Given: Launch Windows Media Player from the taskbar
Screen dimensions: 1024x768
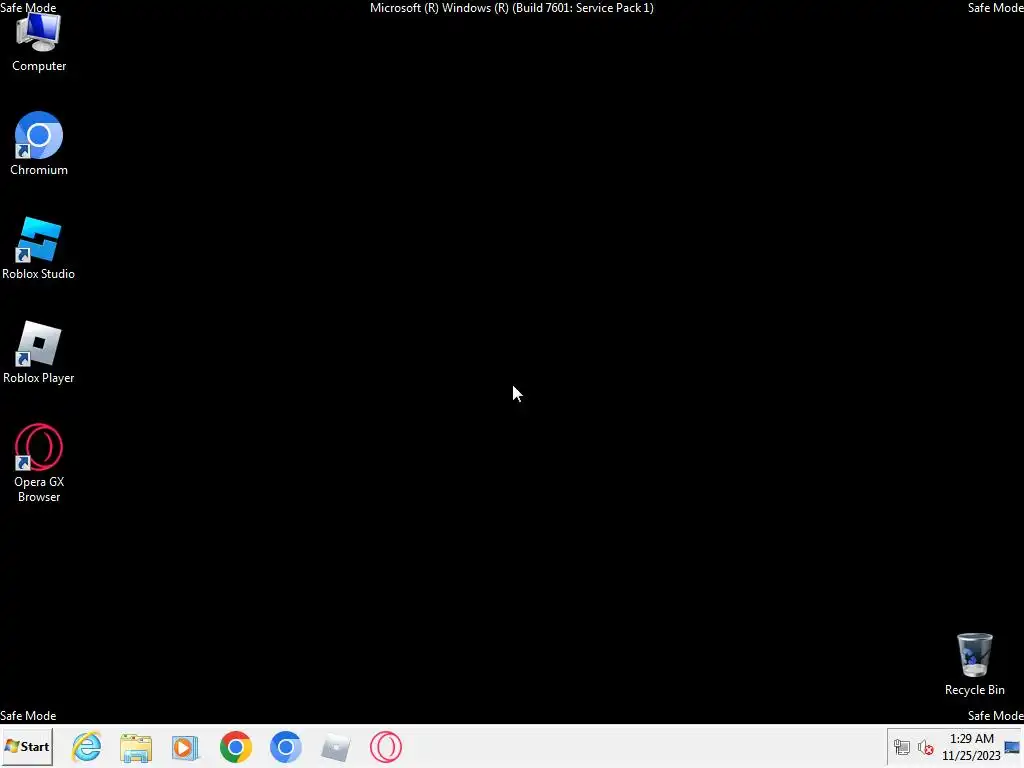Looking at the screenshot, I should (185, 747).
